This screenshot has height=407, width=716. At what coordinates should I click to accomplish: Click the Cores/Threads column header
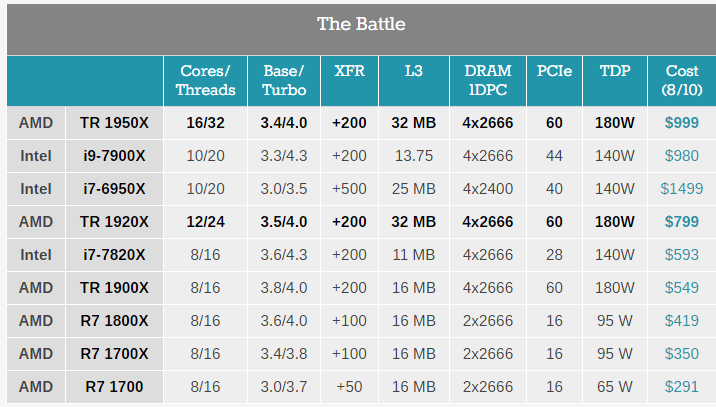tap(205, 80)
